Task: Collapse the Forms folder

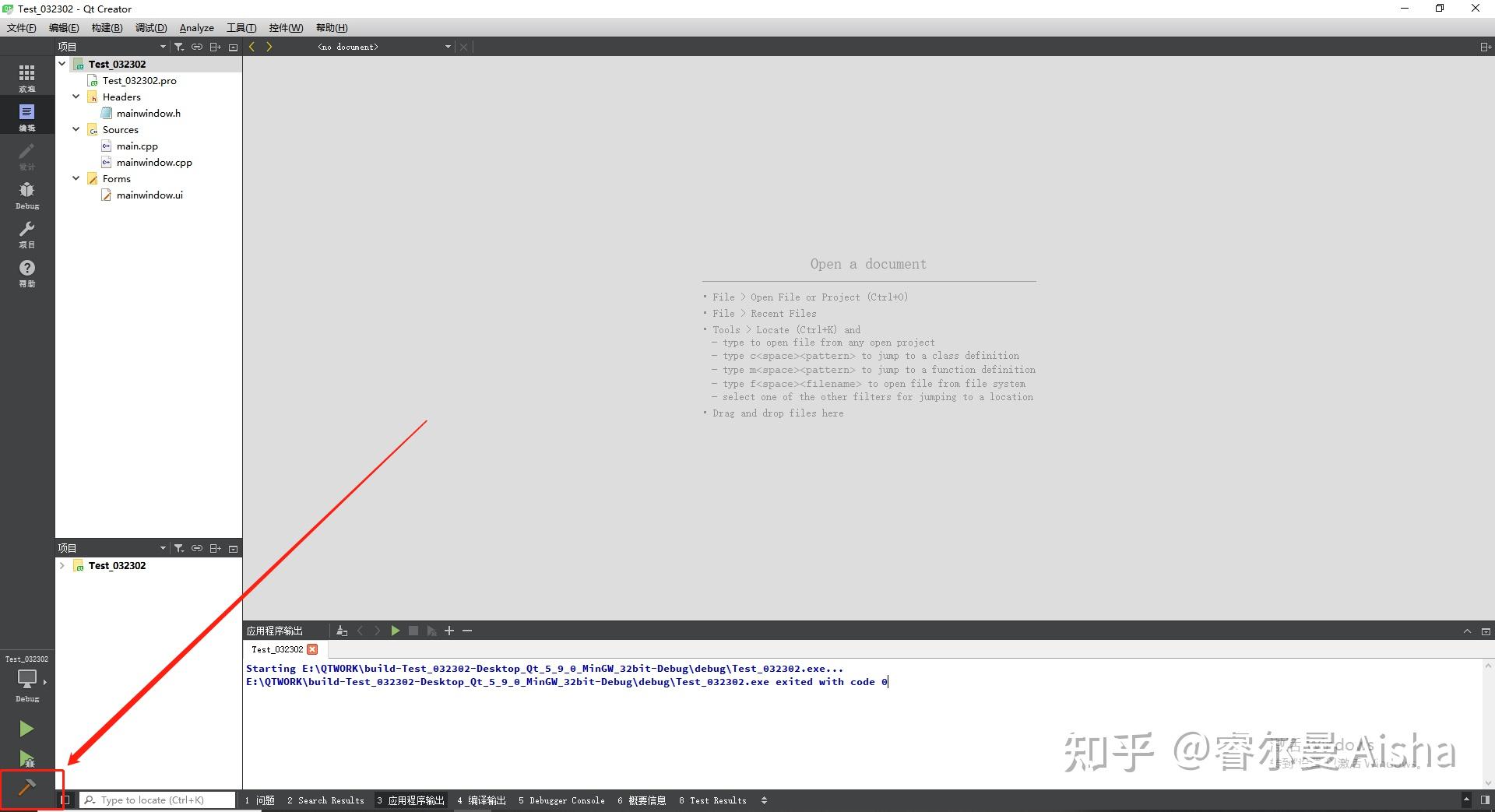Action: (x=76, y=178)
